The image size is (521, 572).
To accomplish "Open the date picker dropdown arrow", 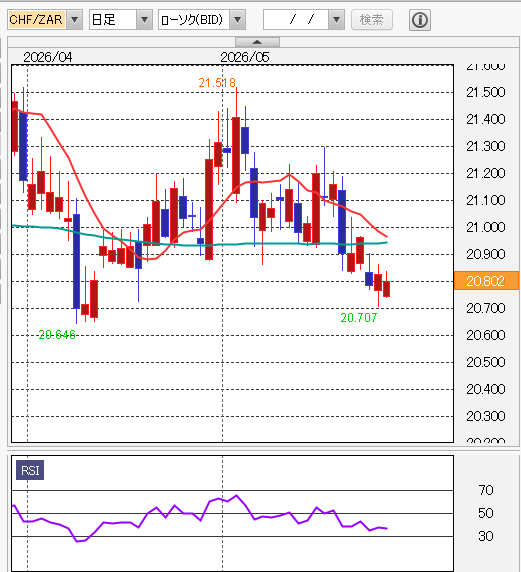I will point(336,20).
